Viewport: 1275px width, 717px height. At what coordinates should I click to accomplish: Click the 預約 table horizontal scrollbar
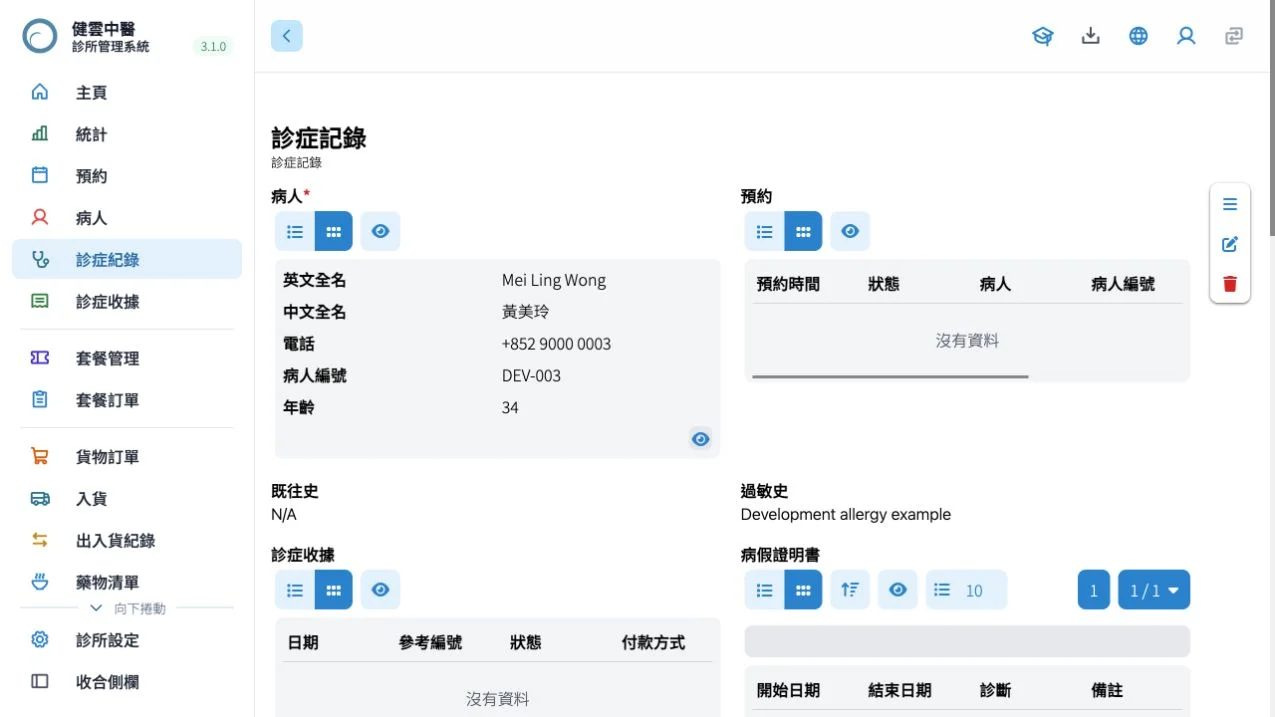coord(890,377)
